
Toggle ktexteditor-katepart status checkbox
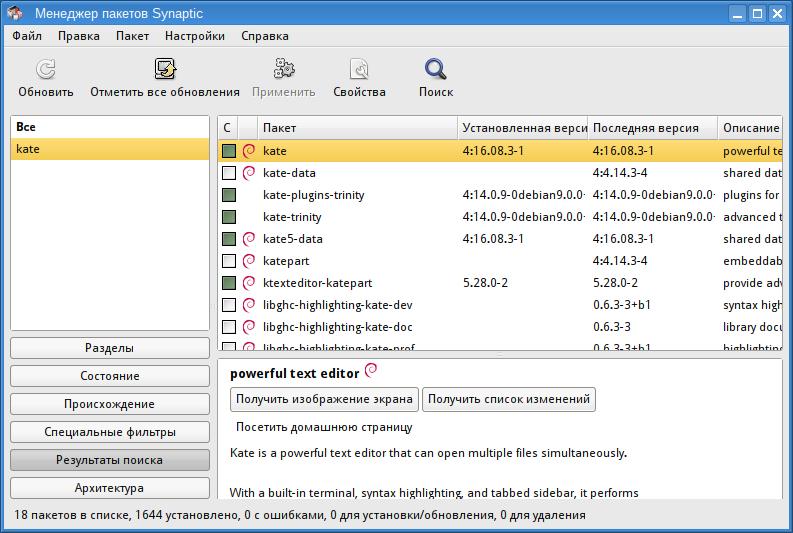click(229, 283)
